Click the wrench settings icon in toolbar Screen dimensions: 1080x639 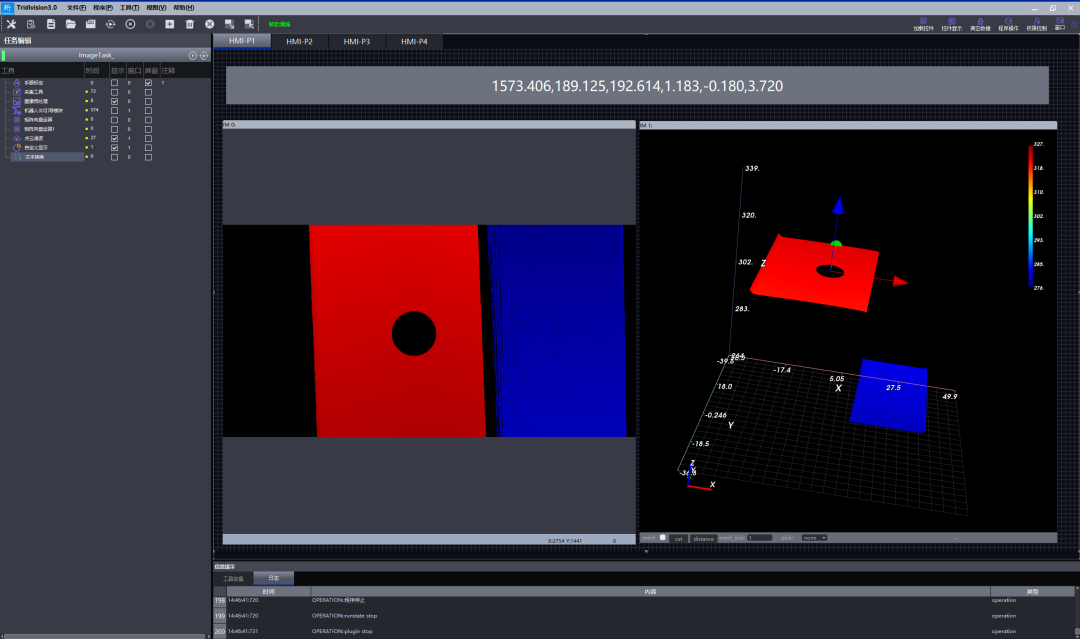point(11,23)
